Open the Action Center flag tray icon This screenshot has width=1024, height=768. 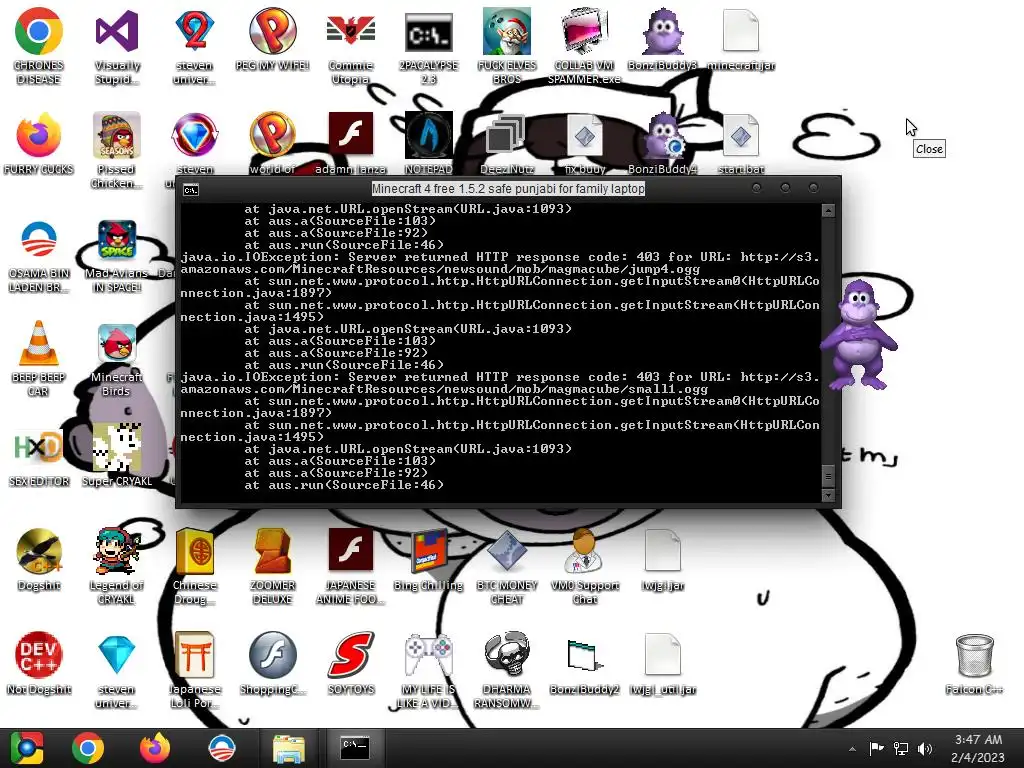876,748
